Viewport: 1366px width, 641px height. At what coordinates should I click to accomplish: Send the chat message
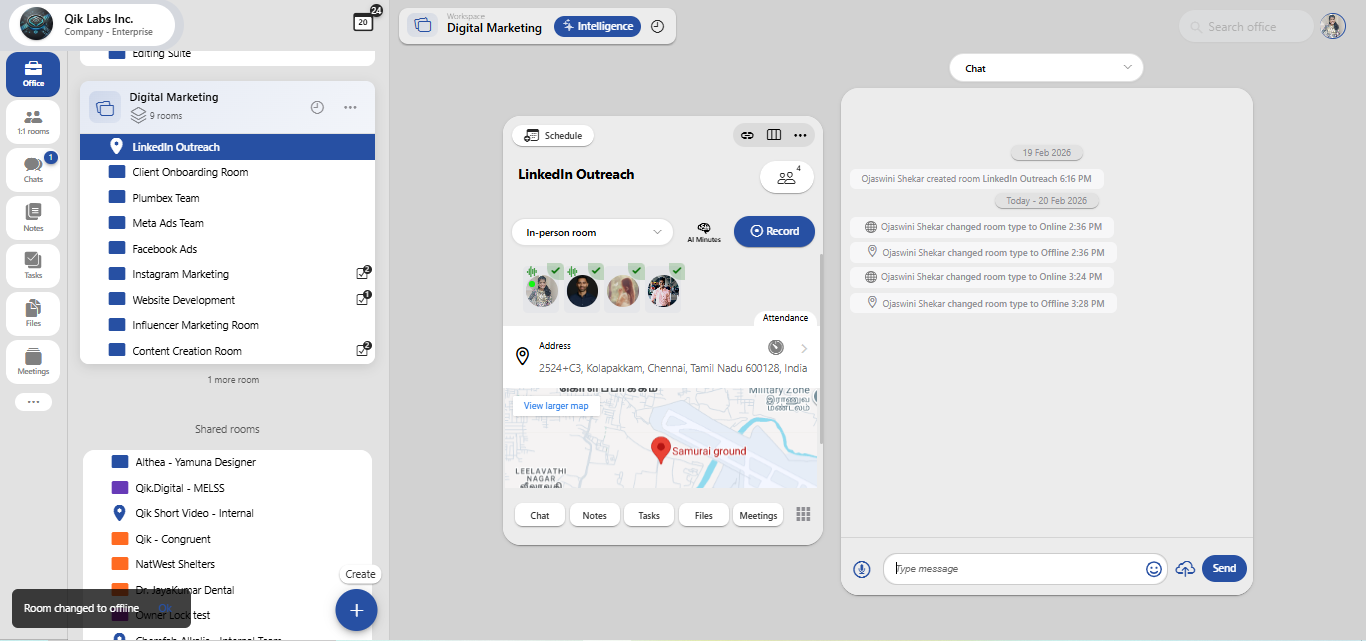coord(1224,568)
